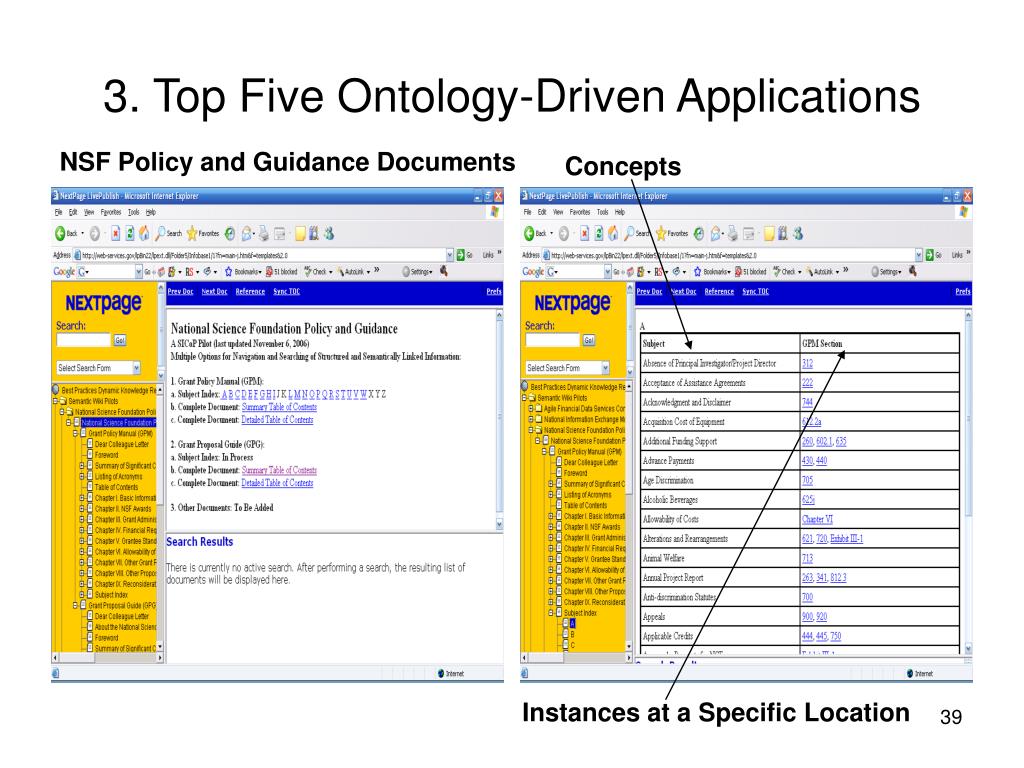Click 'Next Doc' link in the NSF Policy window
The image size is (1024, 768).
click(x=214, y=291)
